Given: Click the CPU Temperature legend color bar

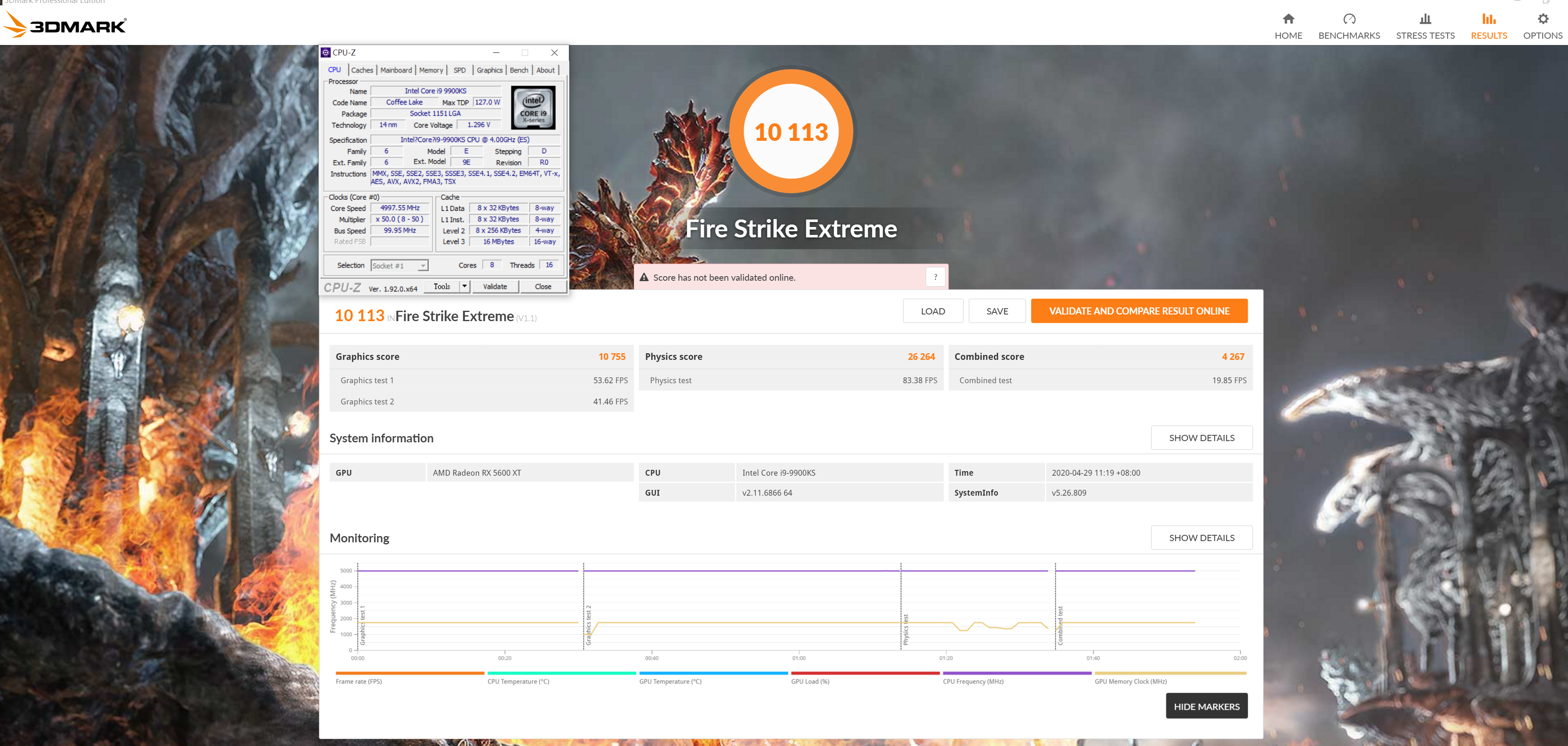Looking at the screenshot, I should 561,673.
